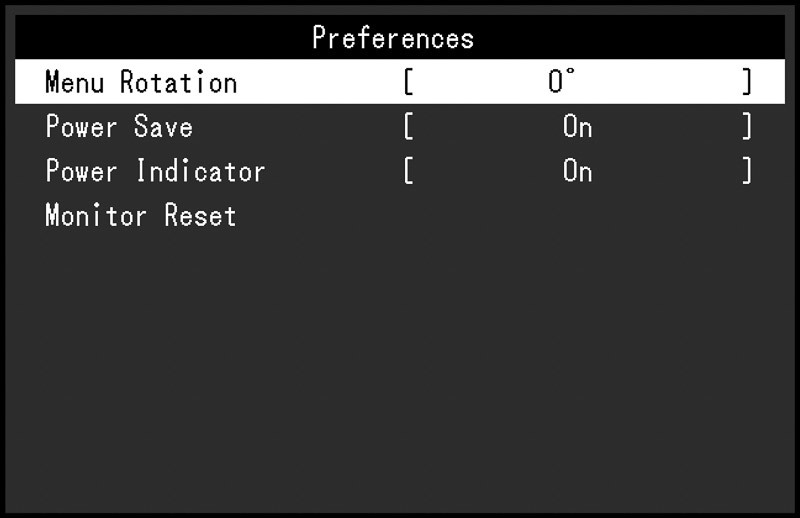Click the word Reset in Monitor Reset
800x518 pixels.
(x=201, y=215)
